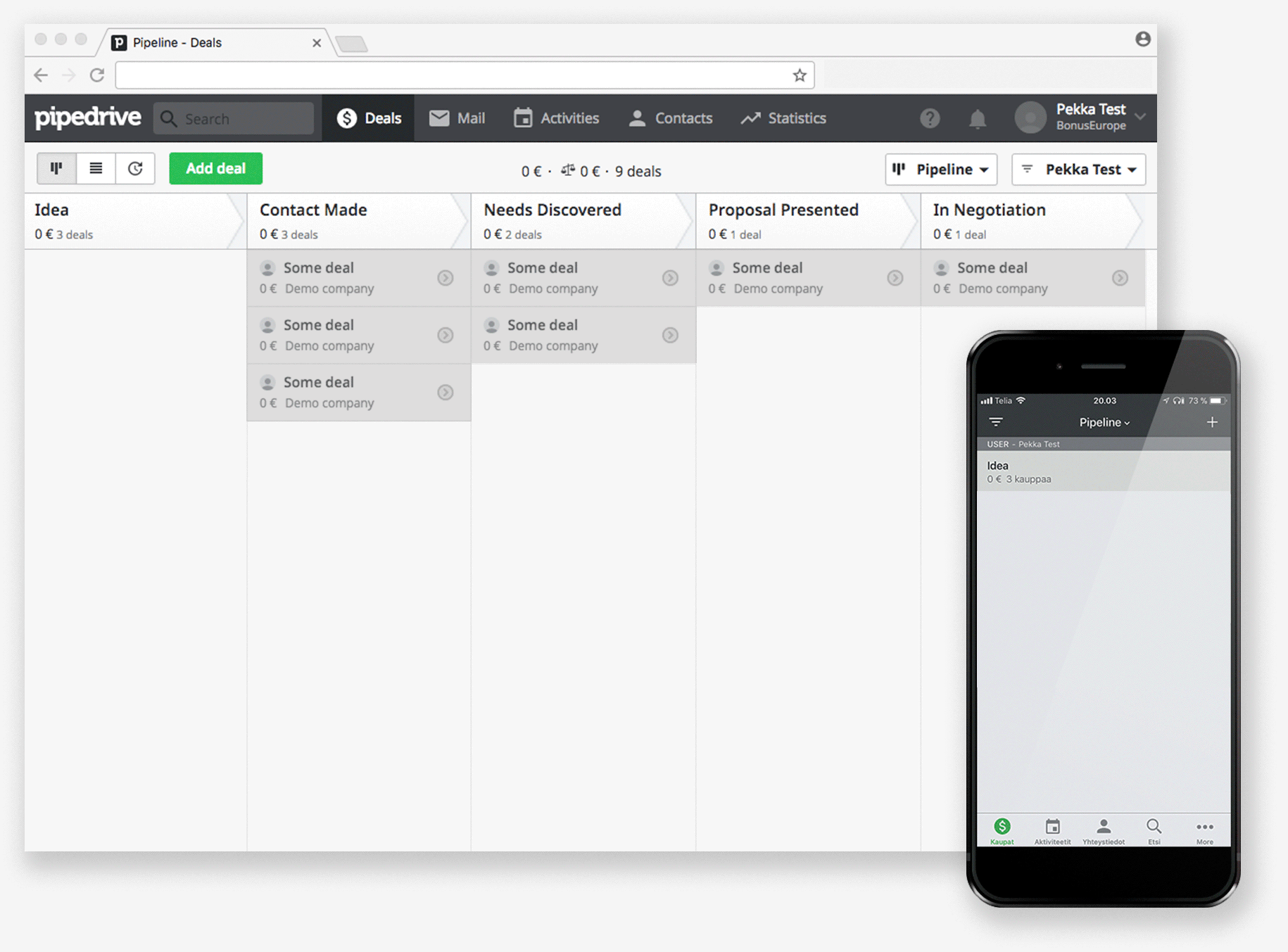Click browser forward arrow
Image resolution: width=1288 pixels, height=952 pixels.
[68, 75]
